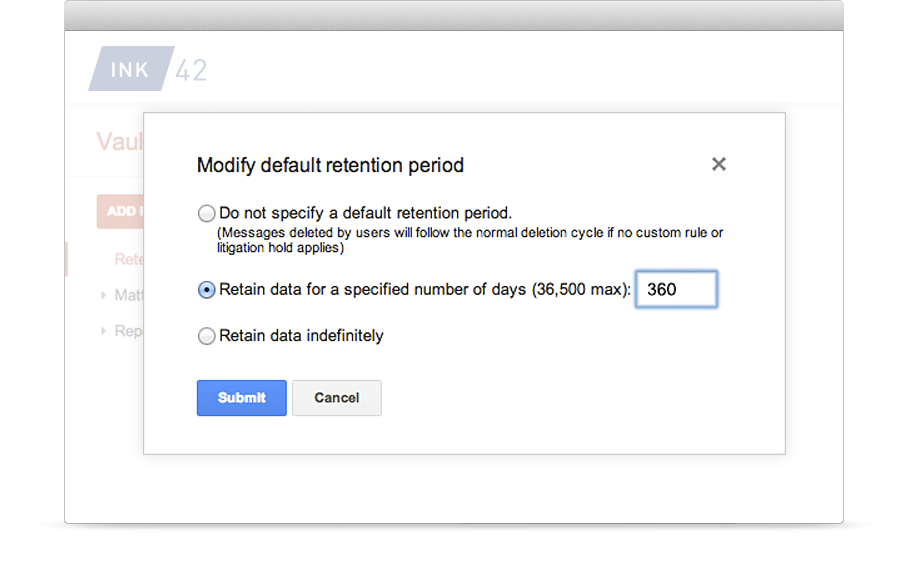Click the window's gray title bar
The image size is (920, 578).
[454, 15]
